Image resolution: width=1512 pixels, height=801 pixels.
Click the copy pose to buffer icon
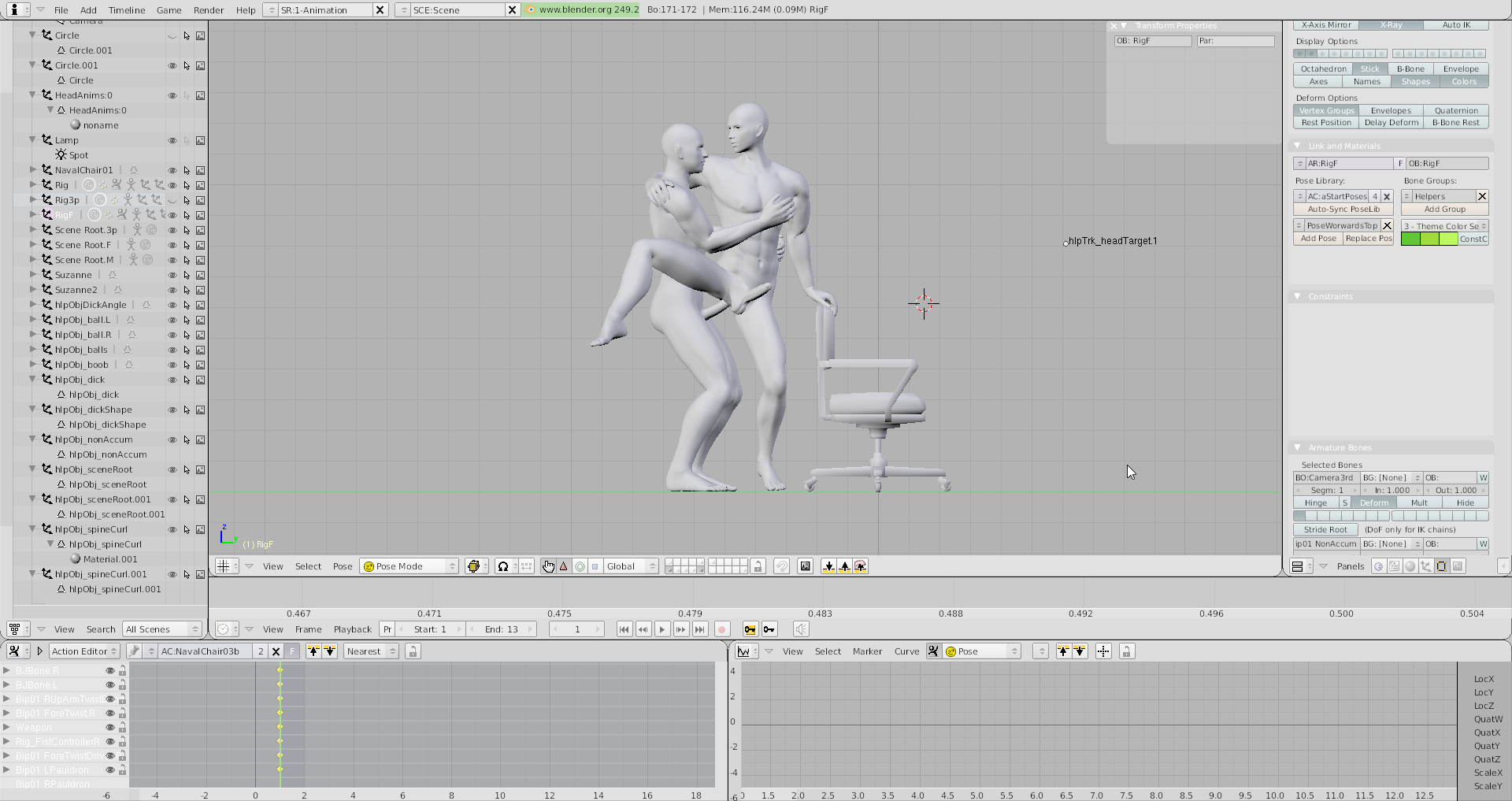828,566
